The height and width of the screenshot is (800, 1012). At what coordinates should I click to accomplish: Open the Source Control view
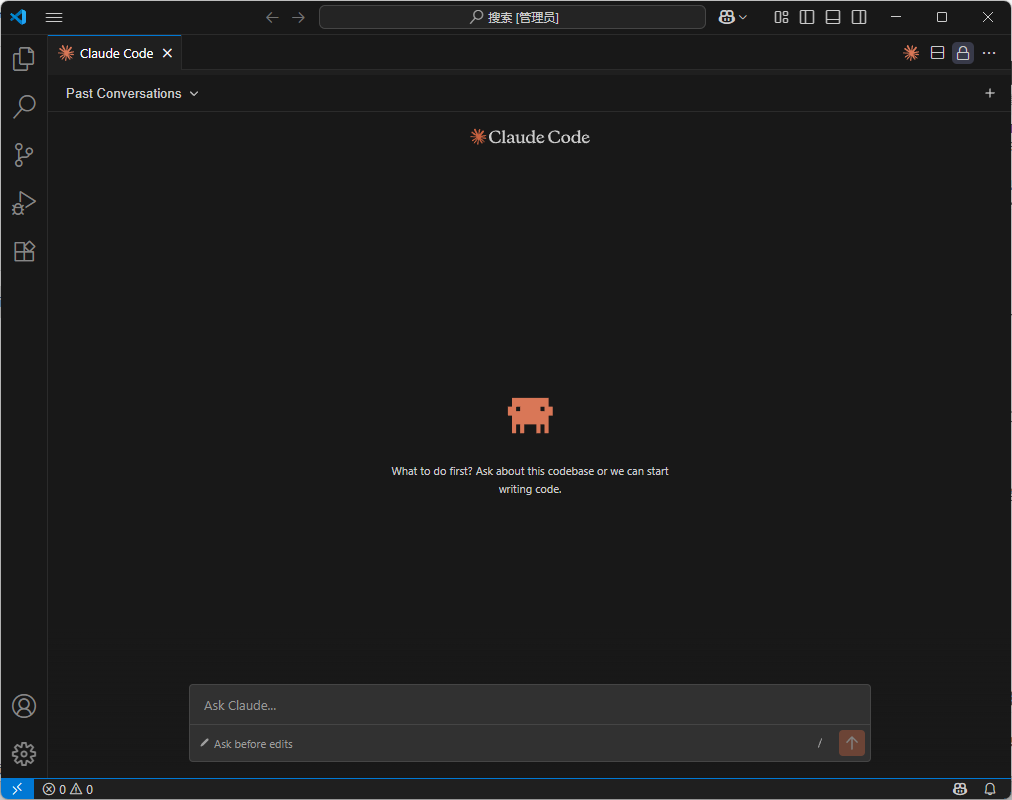pyautogui.click(x=24, y=155)
